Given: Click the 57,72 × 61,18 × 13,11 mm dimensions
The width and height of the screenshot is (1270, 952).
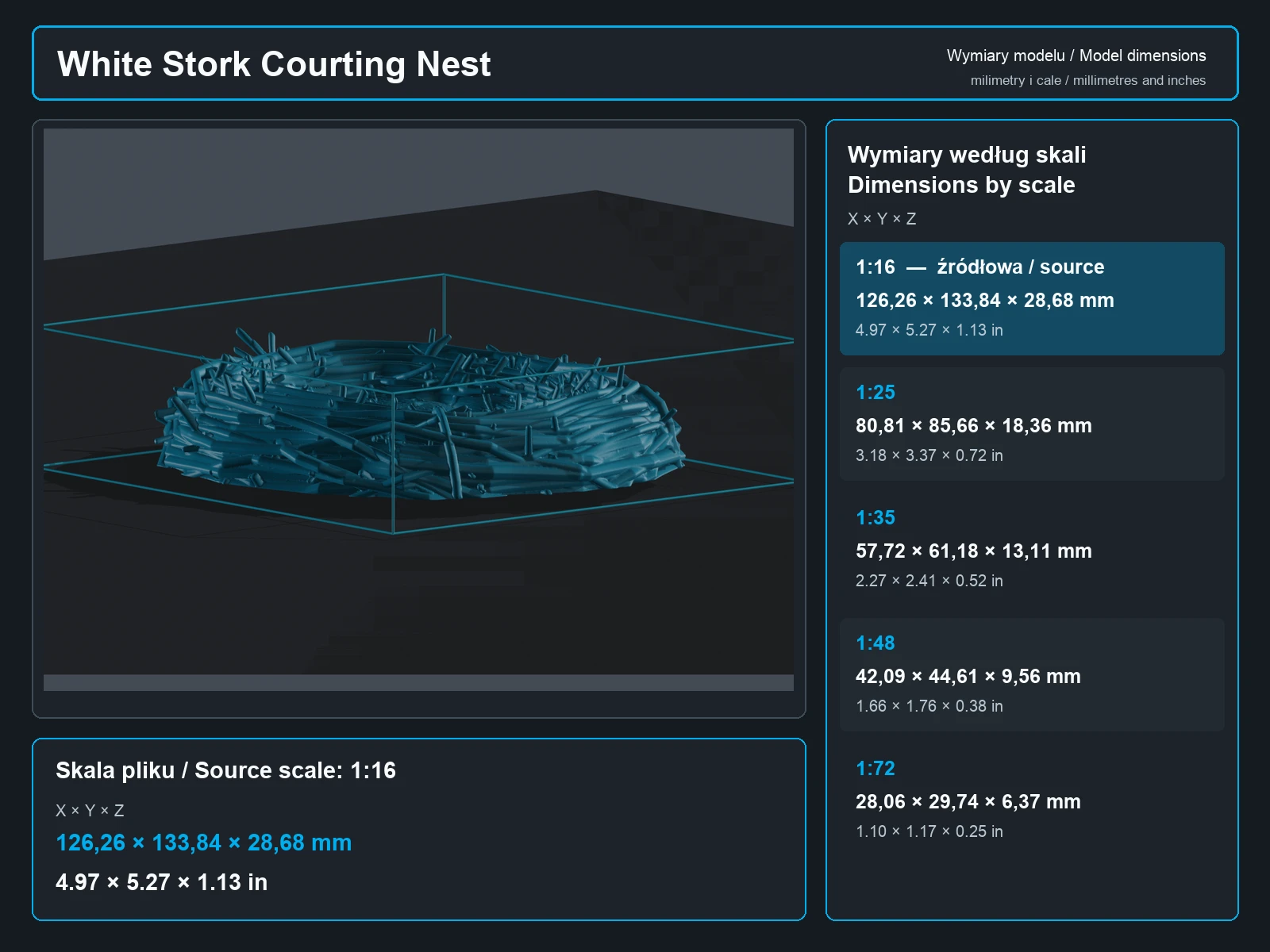Looking at the screenshot, I should pyautogui.click(x=973, y=551).
